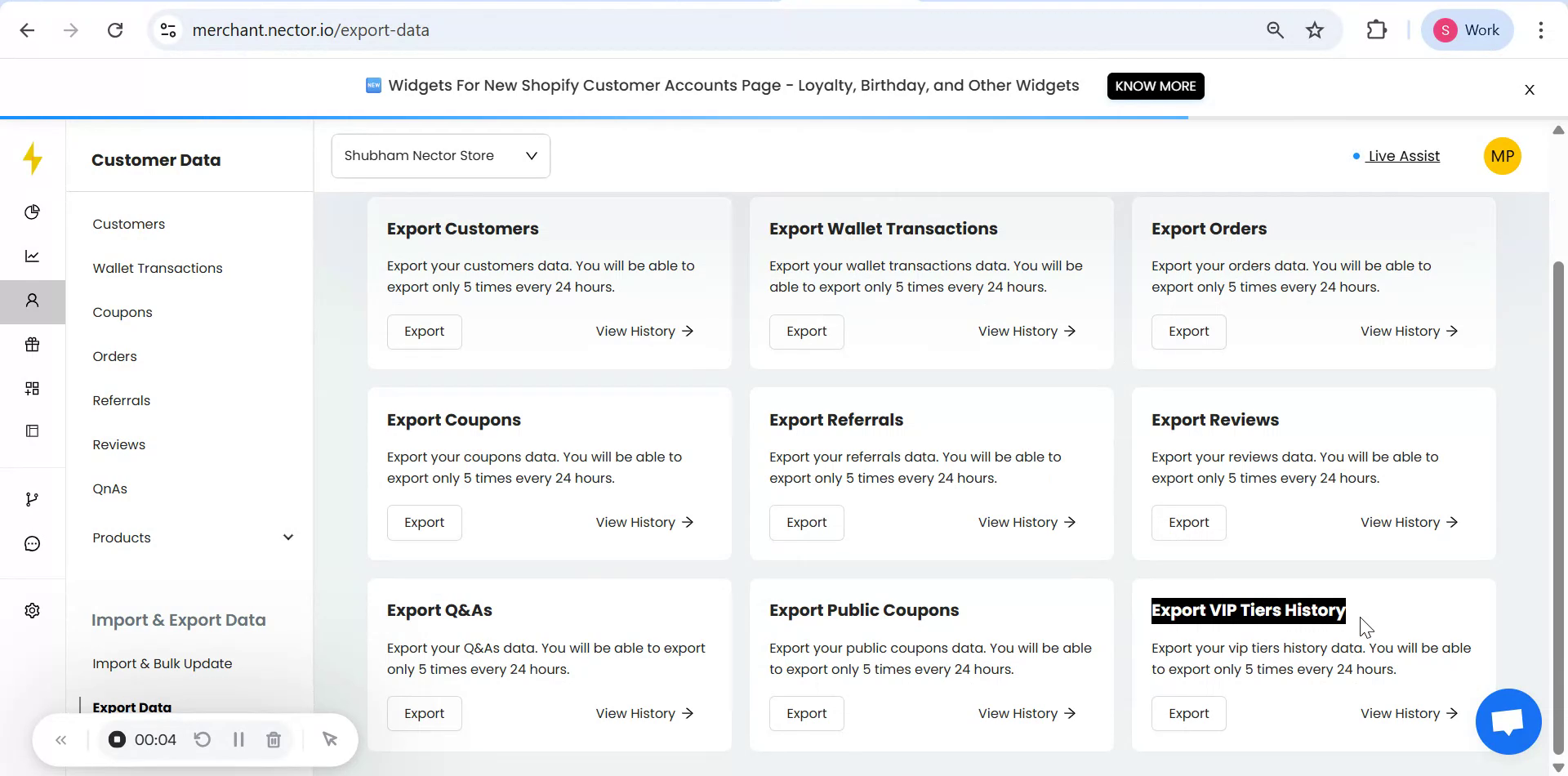
Task: Open the Shubham Nector Store dropdown
Action: (440, 156)
